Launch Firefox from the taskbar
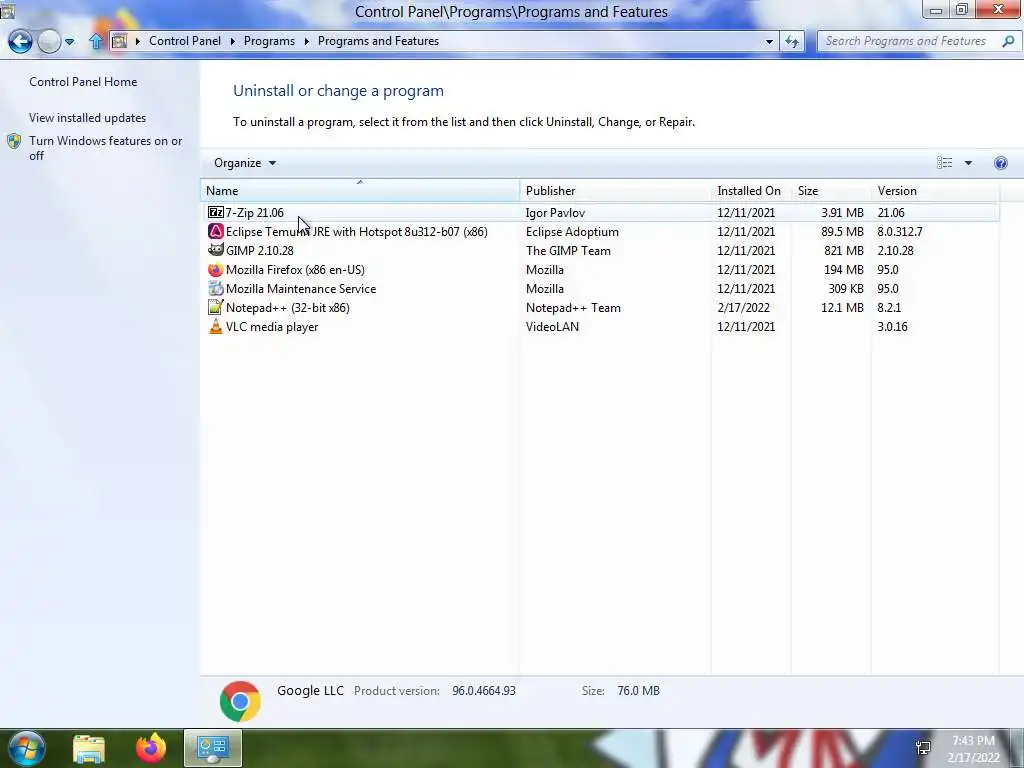This screenshot has width=1024, height=768. pyautogui.click(x=151, y=748)
